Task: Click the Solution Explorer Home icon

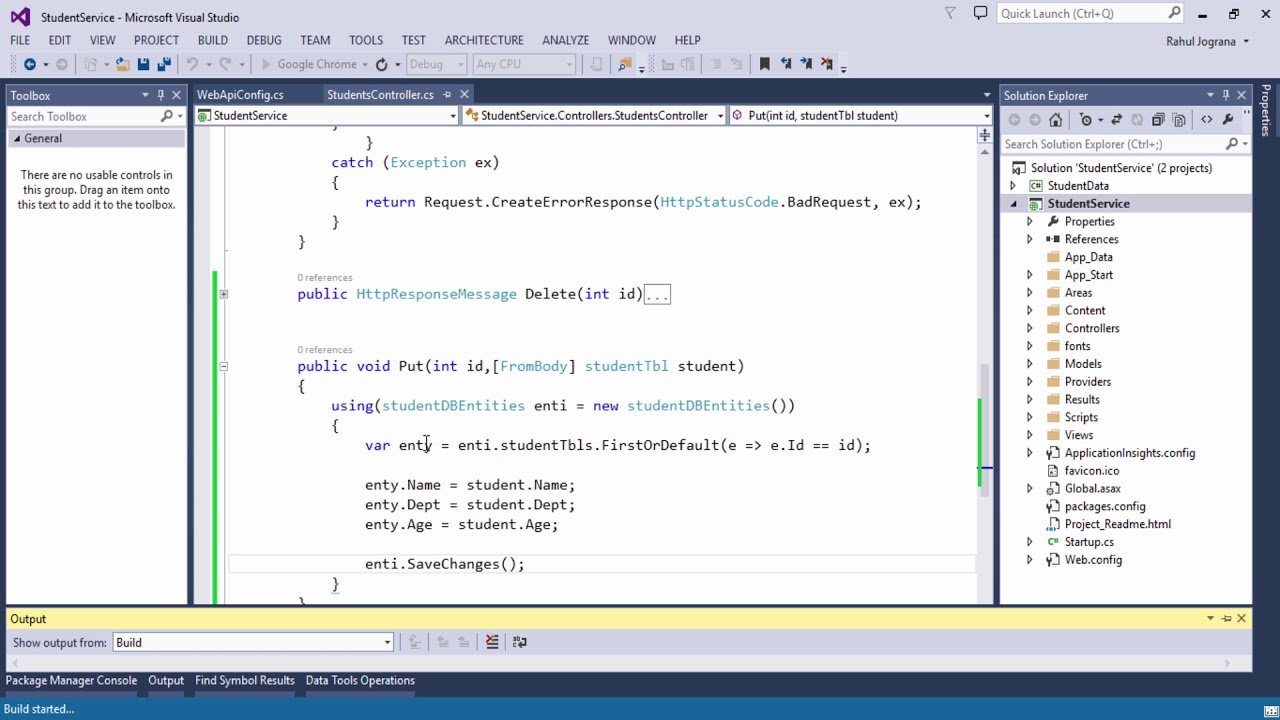Action: pos(1055,120)
